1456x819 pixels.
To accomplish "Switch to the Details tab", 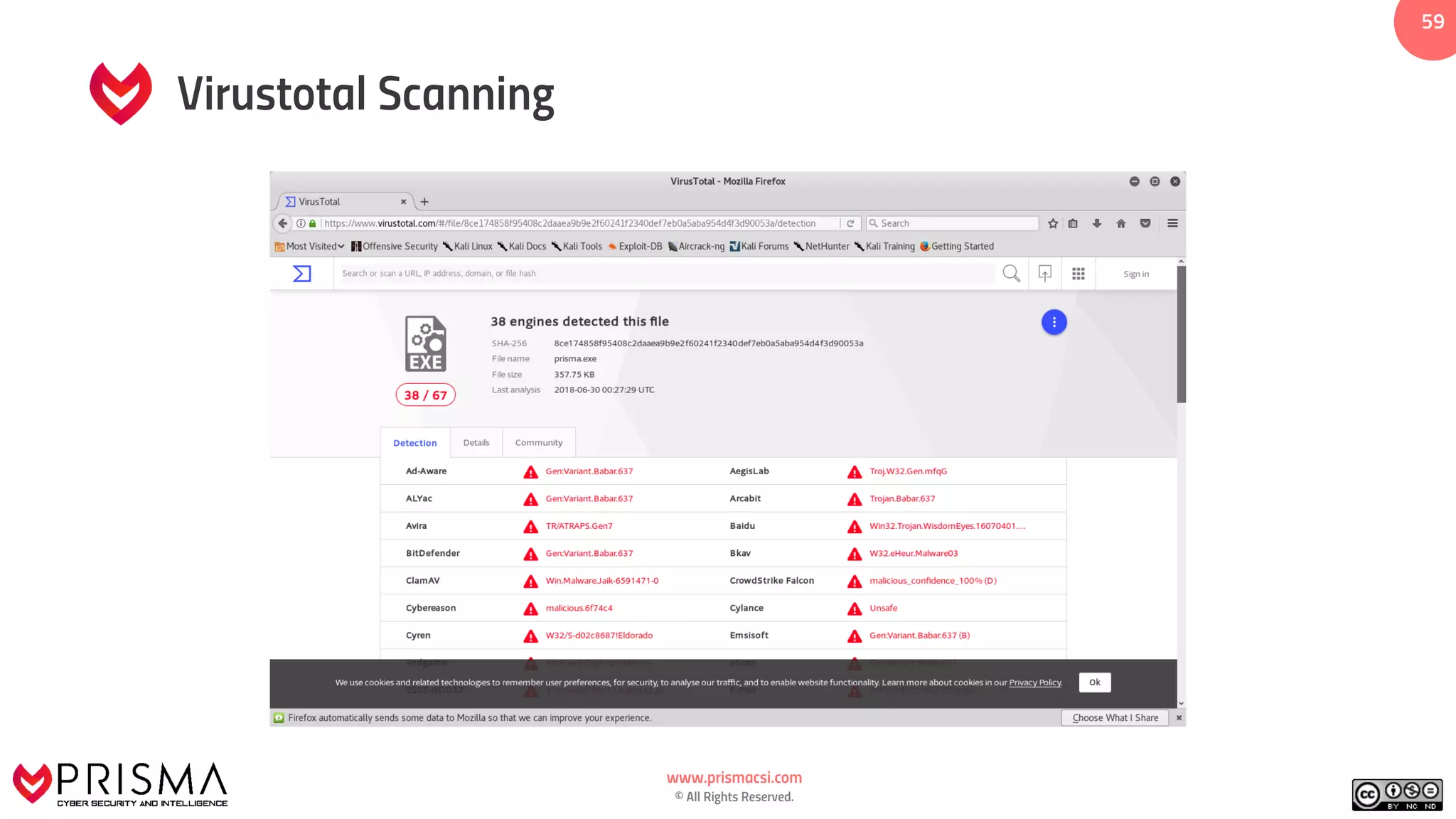I will (x=476, y=442).
